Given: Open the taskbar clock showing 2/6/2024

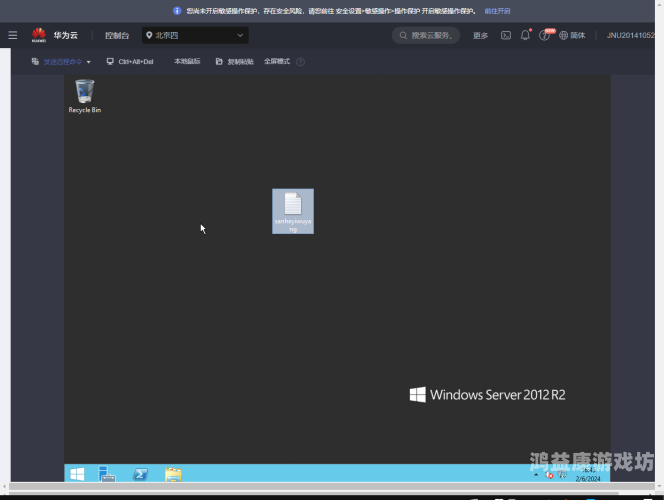Looking at the screenshot, I should point(588,474).
